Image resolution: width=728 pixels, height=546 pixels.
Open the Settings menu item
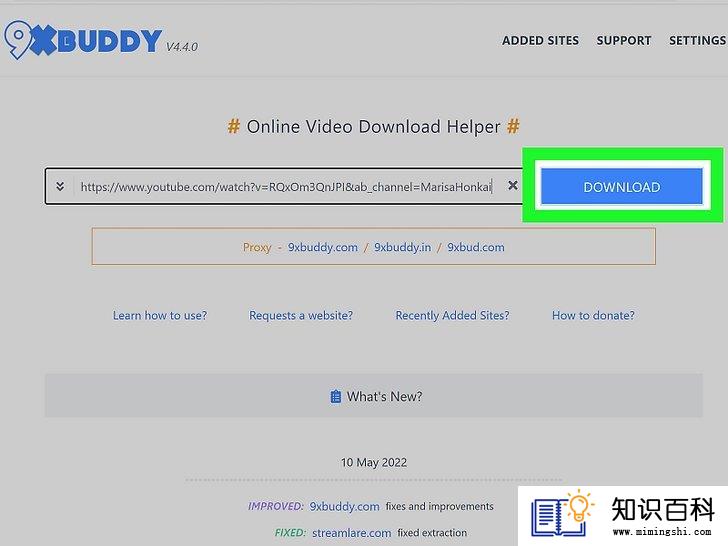tap(697, 41)
